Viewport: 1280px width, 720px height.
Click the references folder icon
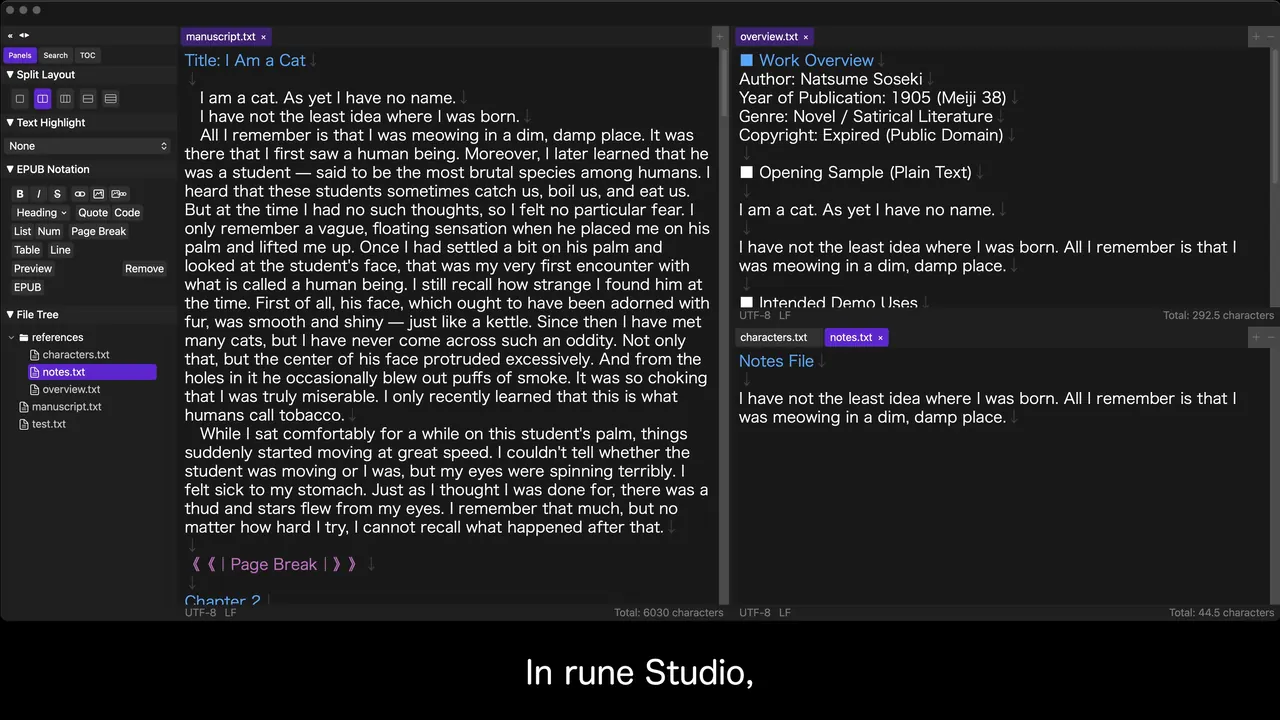(24, 338)
